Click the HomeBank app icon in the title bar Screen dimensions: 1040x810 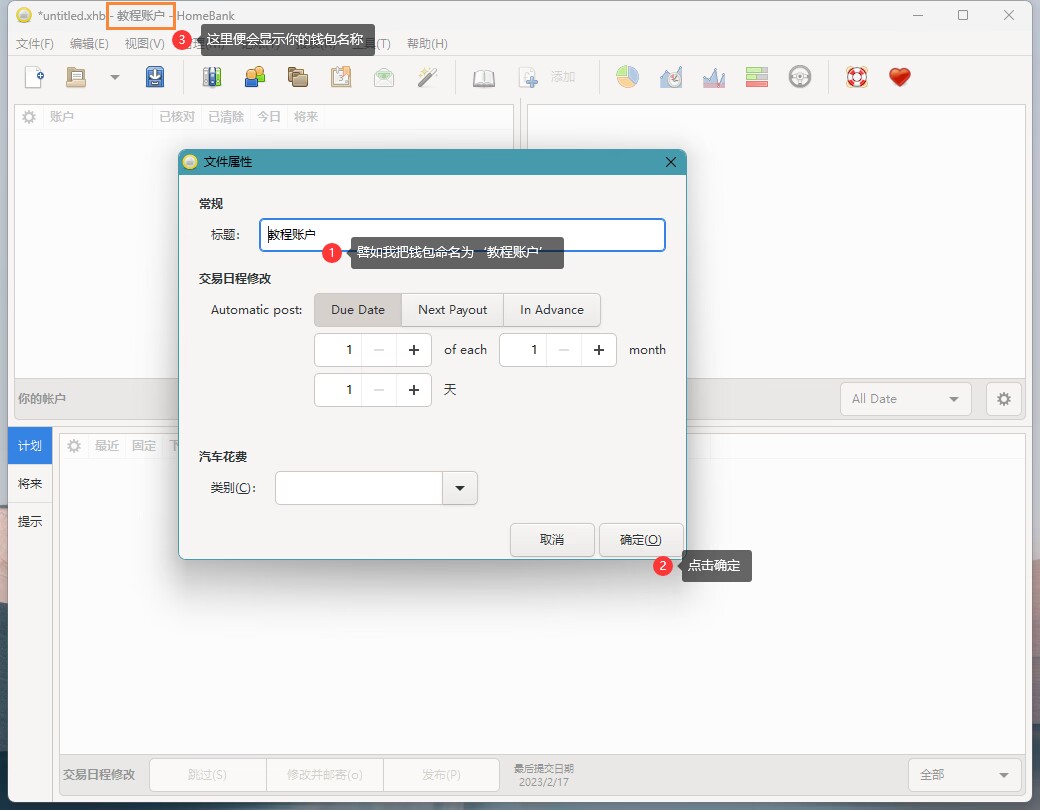coord(24,15)
